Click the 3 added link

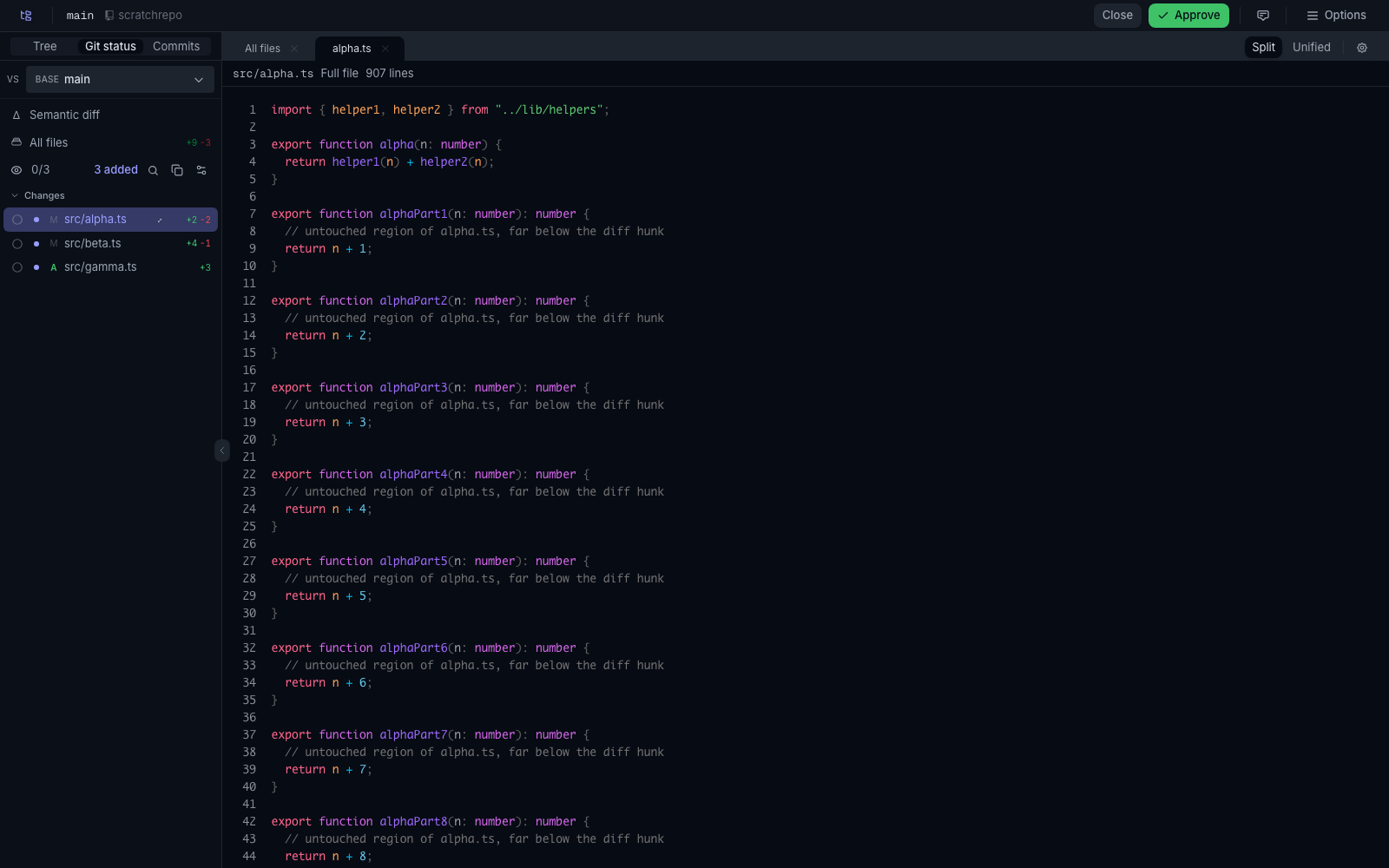115,170
